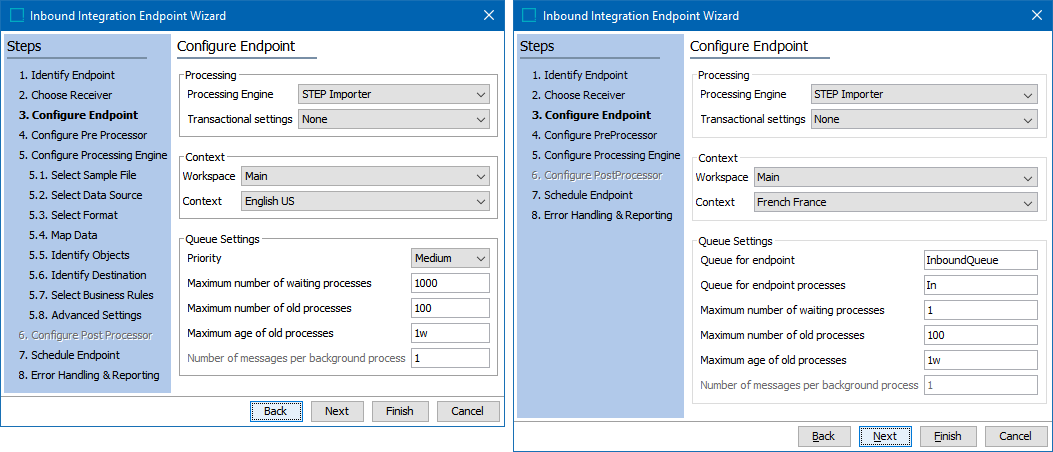Select step 5.4 Map Data
The image size is (1053, 452).
pos(63,235)
